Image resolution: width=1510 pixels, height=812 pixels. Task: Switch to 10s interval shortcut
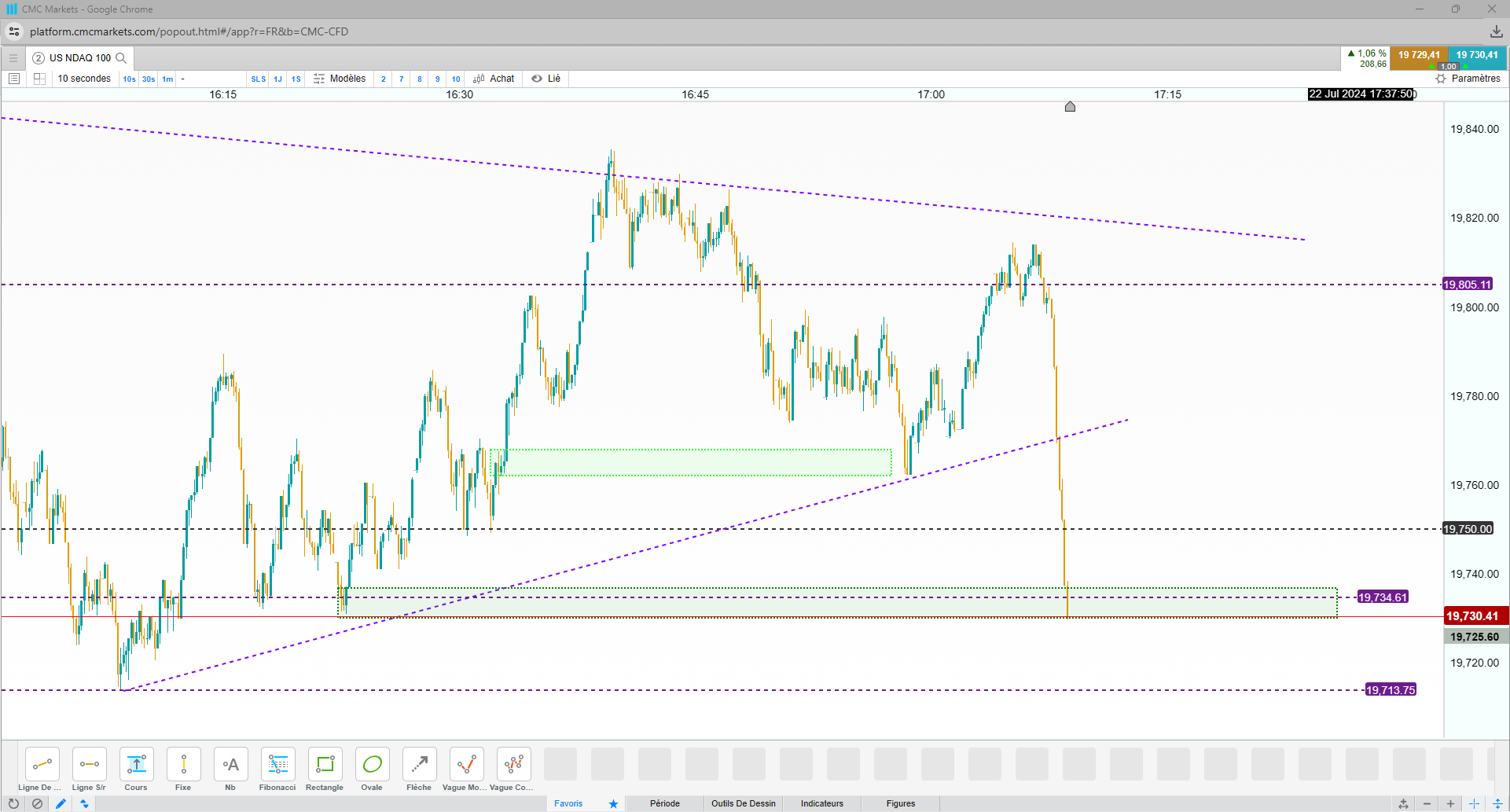[130, 79]
